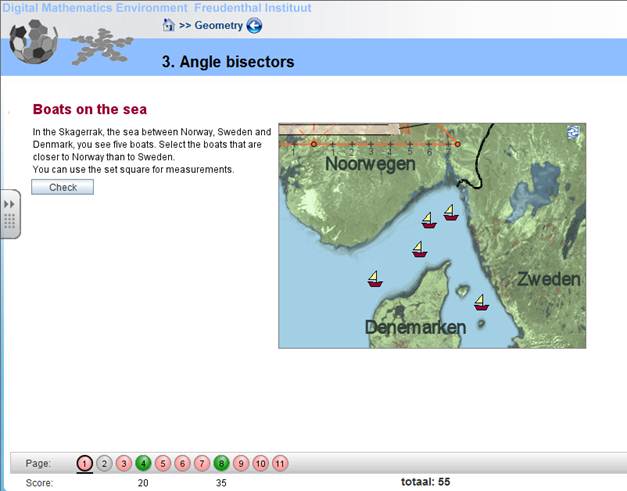
Task: Jump to page 11
Action: [x=279, y=463]
